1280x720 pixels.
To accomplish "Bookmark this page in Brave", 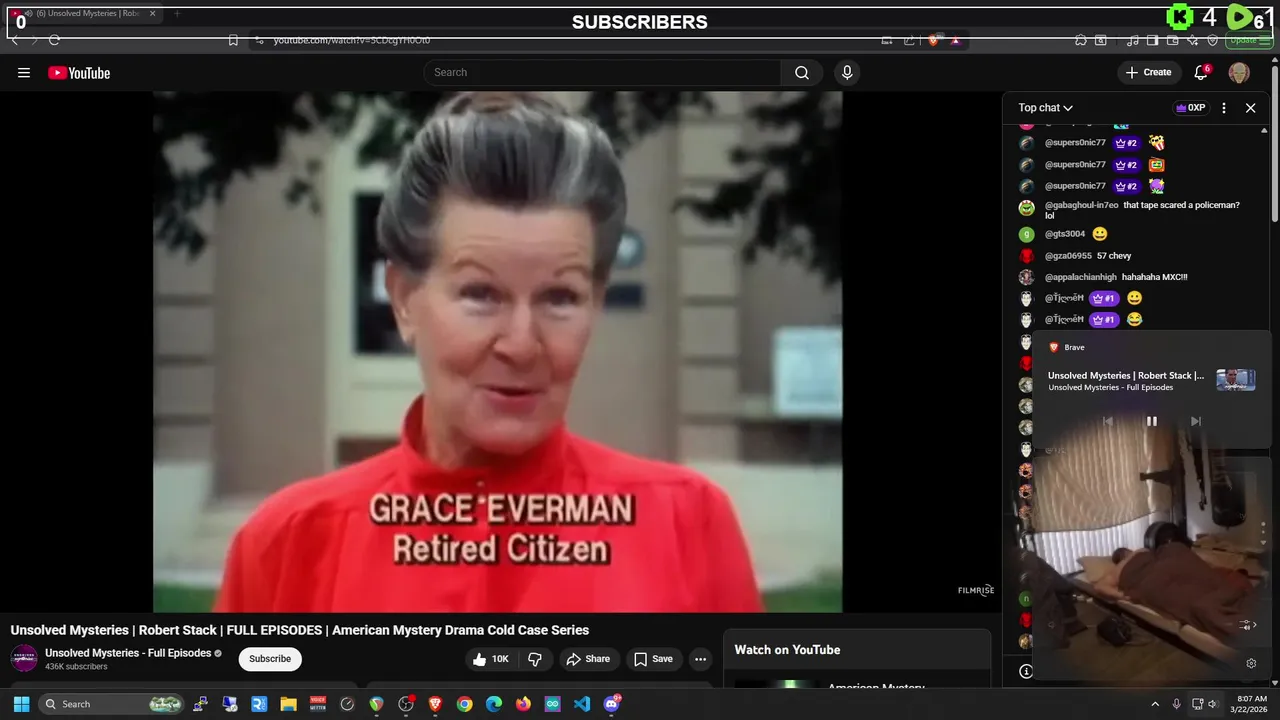I will tap(233, 40).
